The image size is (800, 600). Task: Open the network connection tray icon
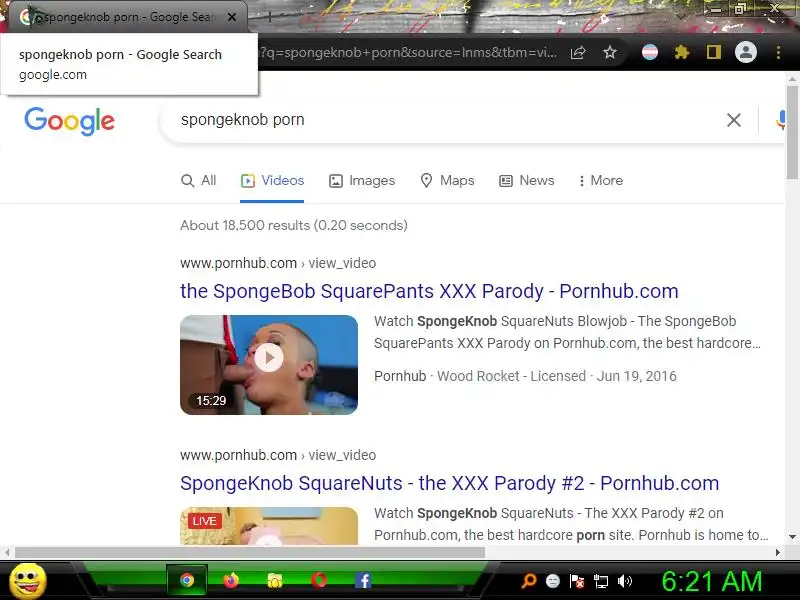(601, 581)
